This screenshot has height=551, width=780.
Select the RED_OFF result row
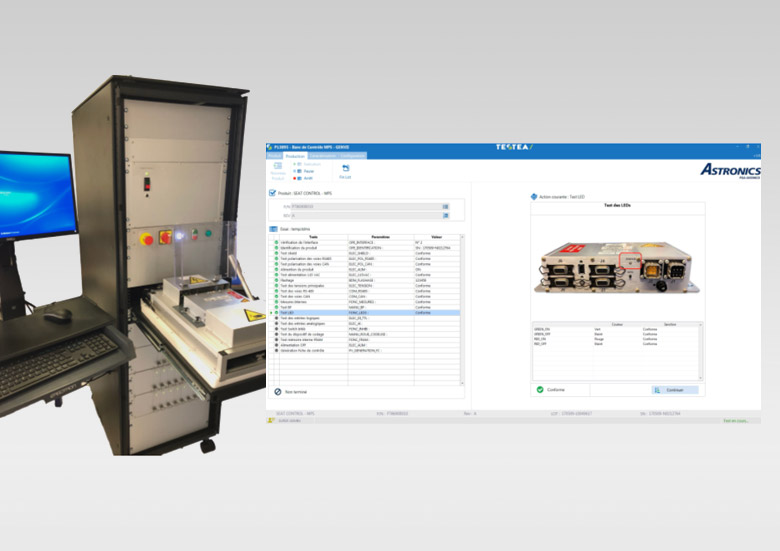616,344
